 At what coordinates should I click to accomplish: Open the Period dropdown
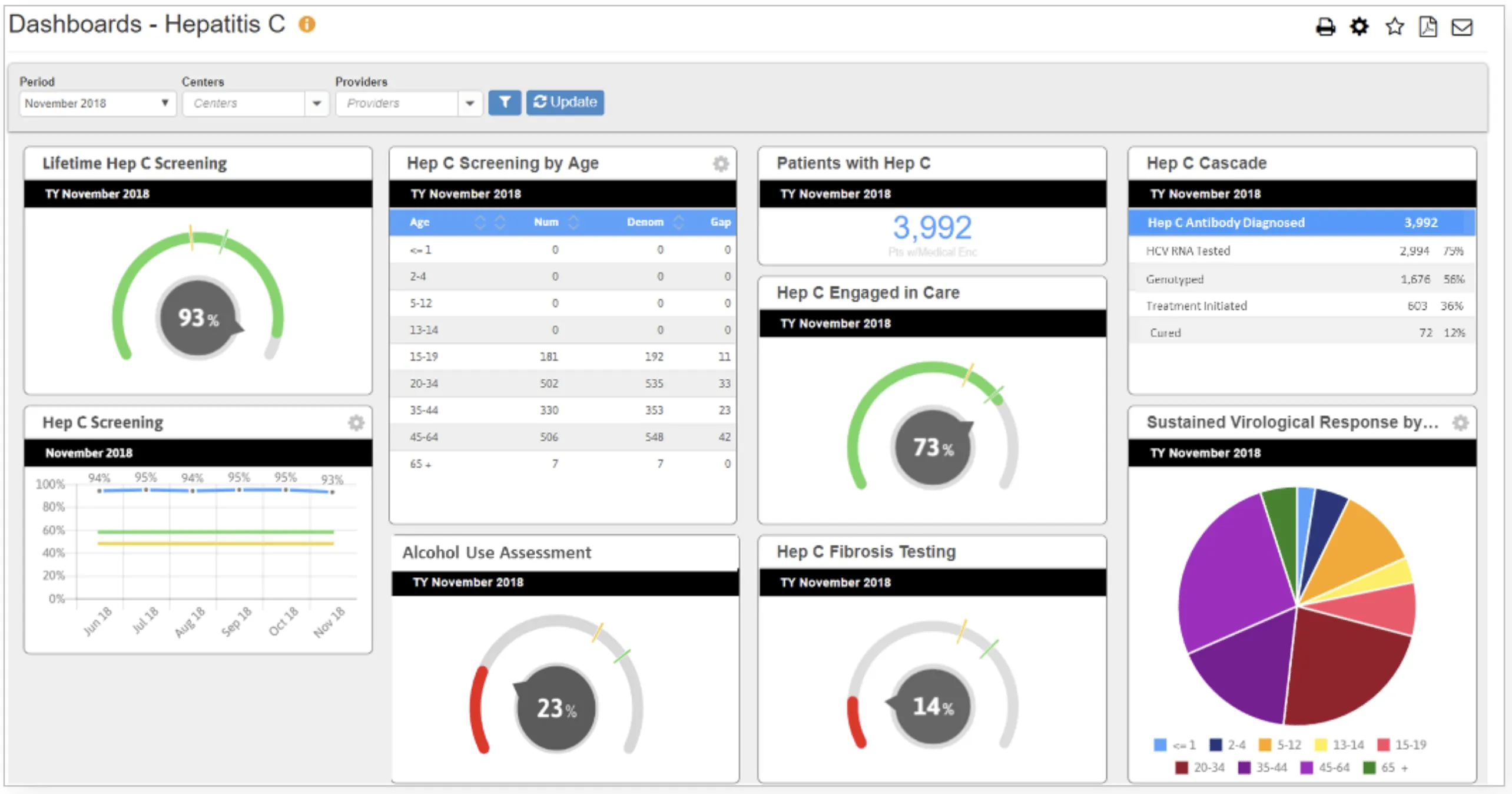coord(97,104)
